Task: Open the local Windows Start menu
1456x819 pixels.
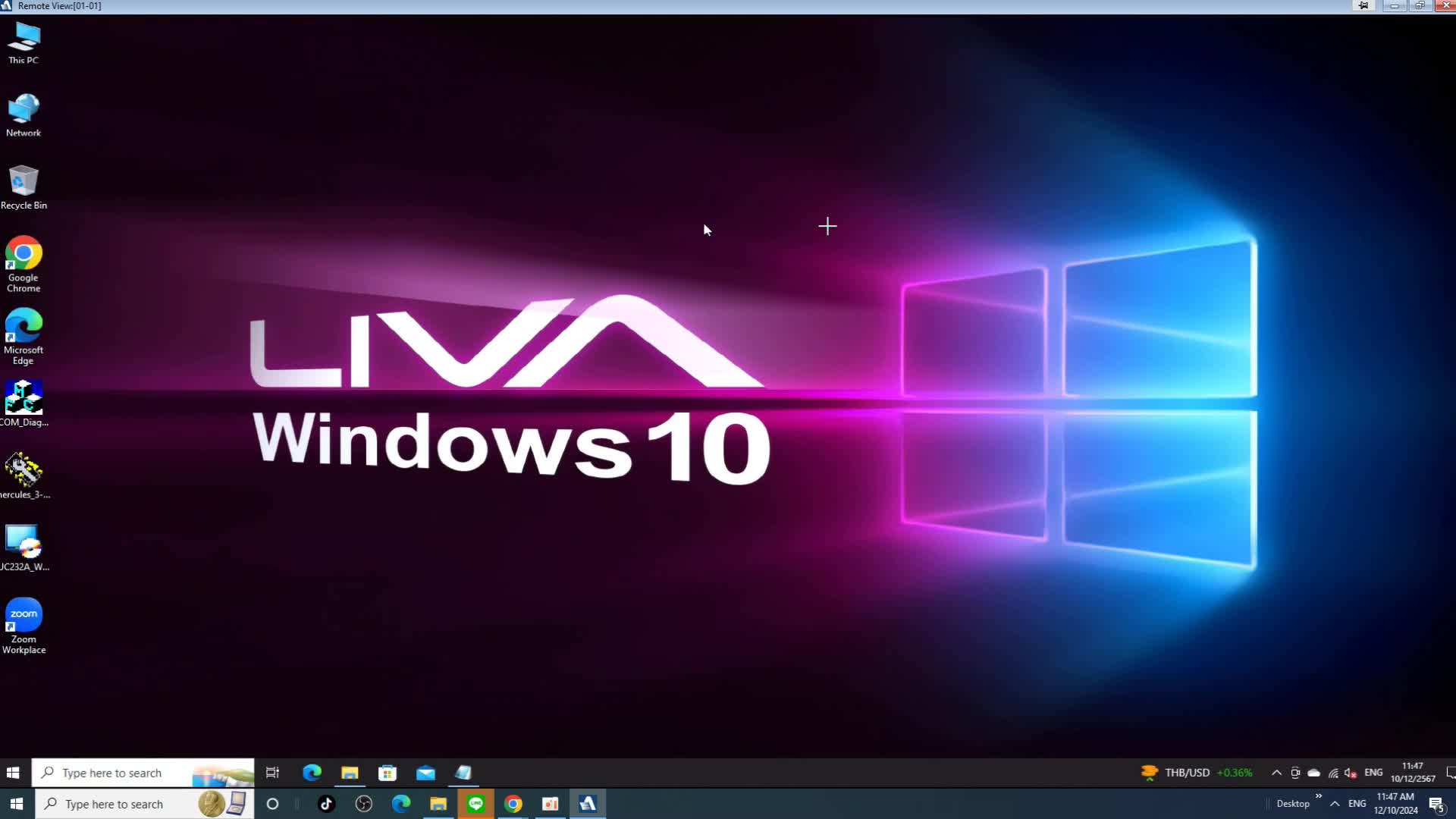Action: coord(17,804)
